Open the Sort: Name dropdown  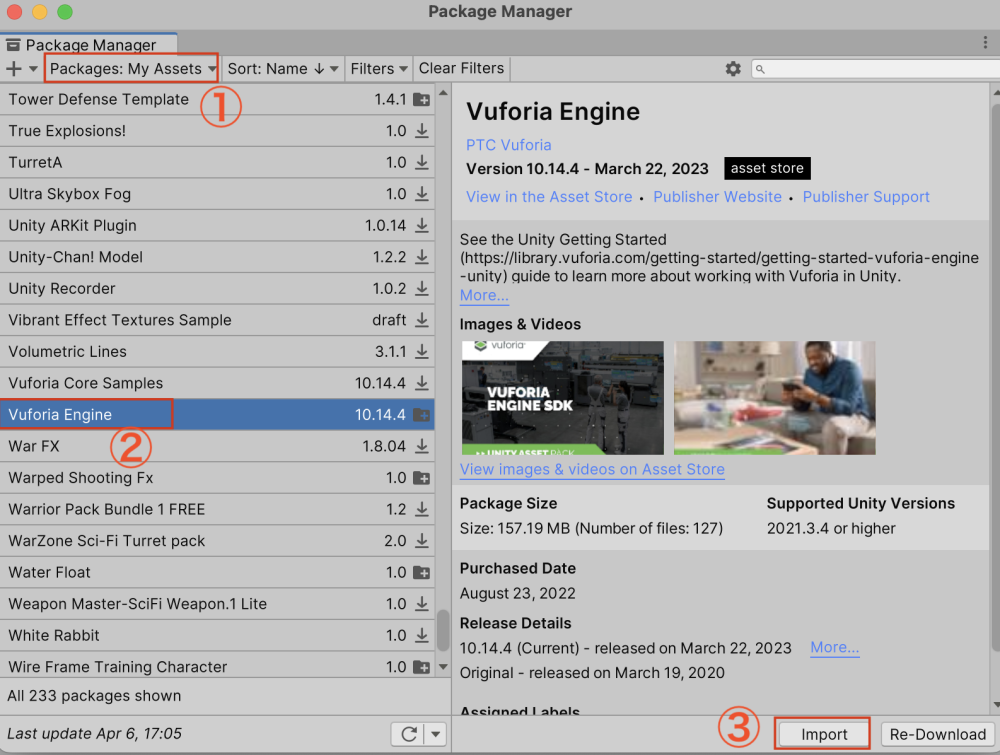pos(283,69)
